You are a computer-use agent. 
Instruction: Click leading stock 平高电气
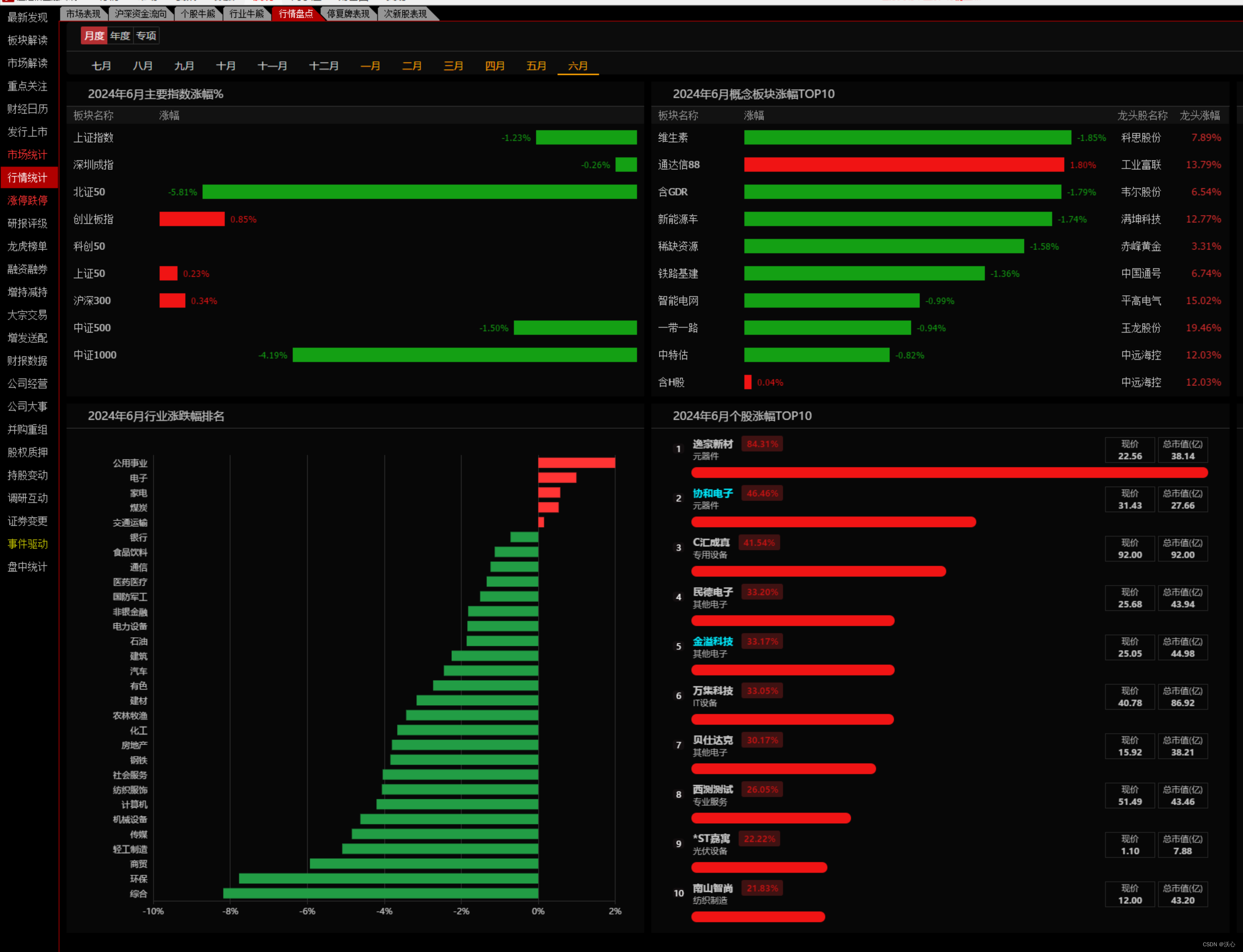click(x=1141, y=301)
